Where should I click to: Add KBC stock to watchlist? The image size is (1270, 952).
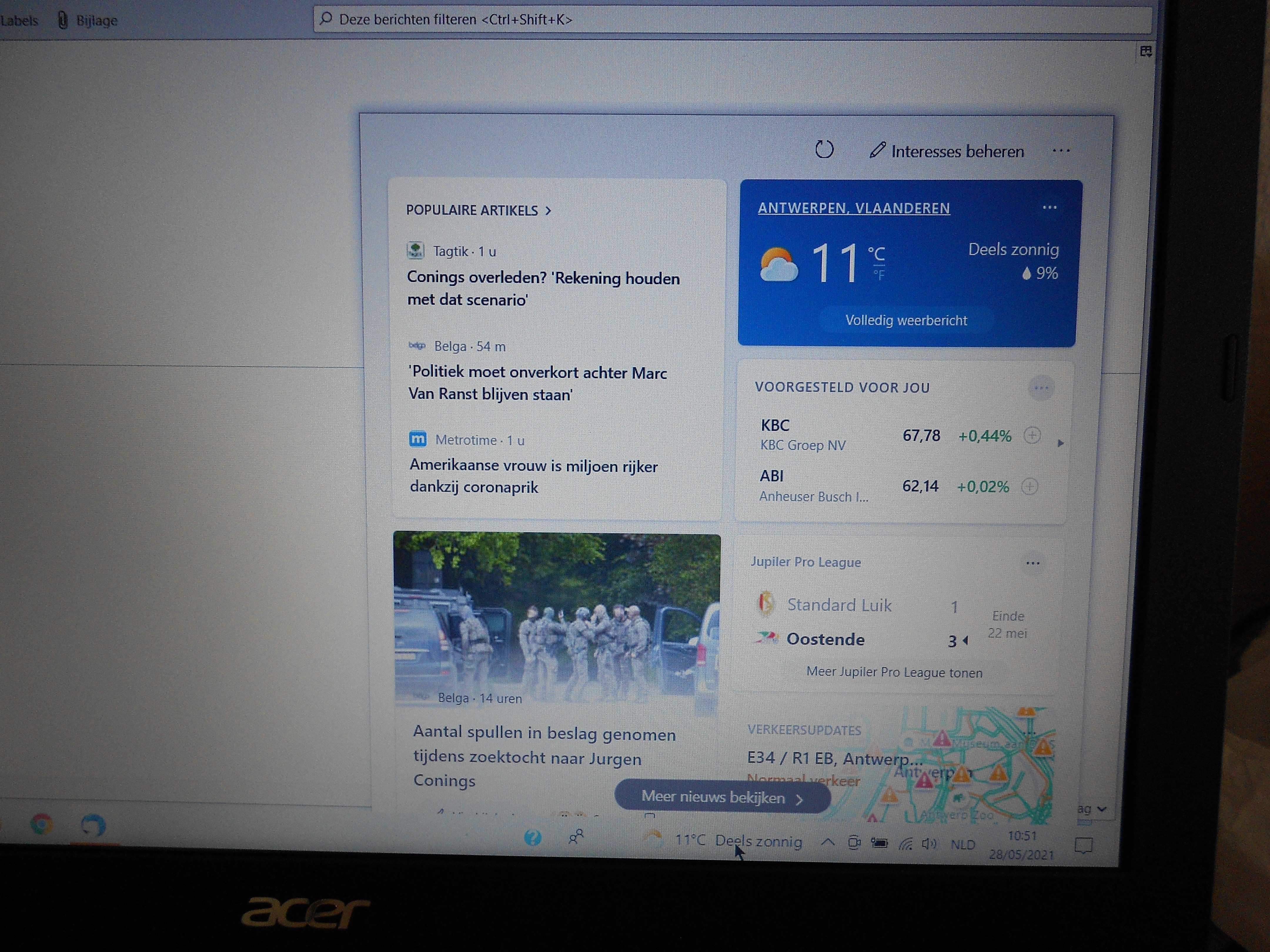1032,435
